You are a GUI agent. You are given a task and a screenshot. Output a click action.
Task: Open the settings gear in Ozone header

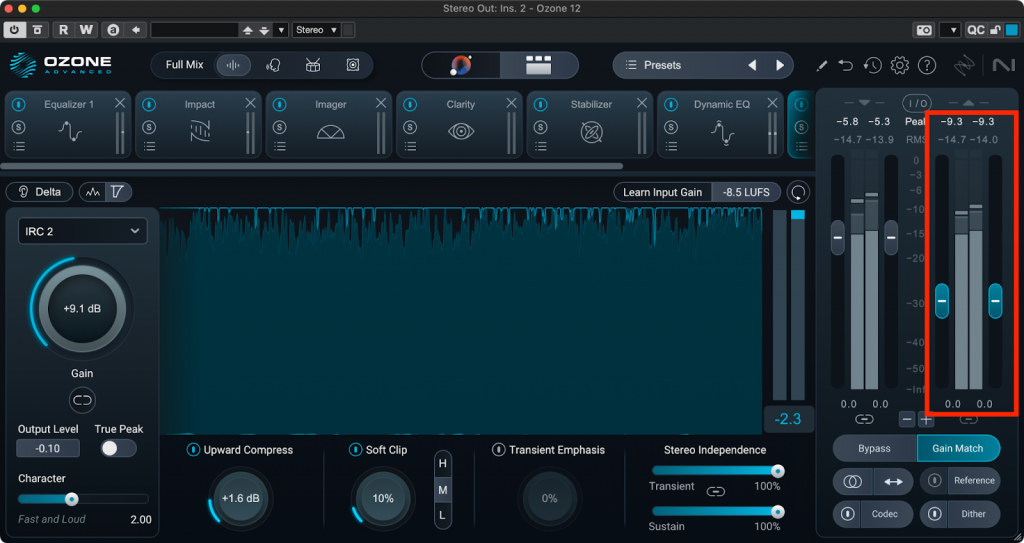tap(899, 66)
